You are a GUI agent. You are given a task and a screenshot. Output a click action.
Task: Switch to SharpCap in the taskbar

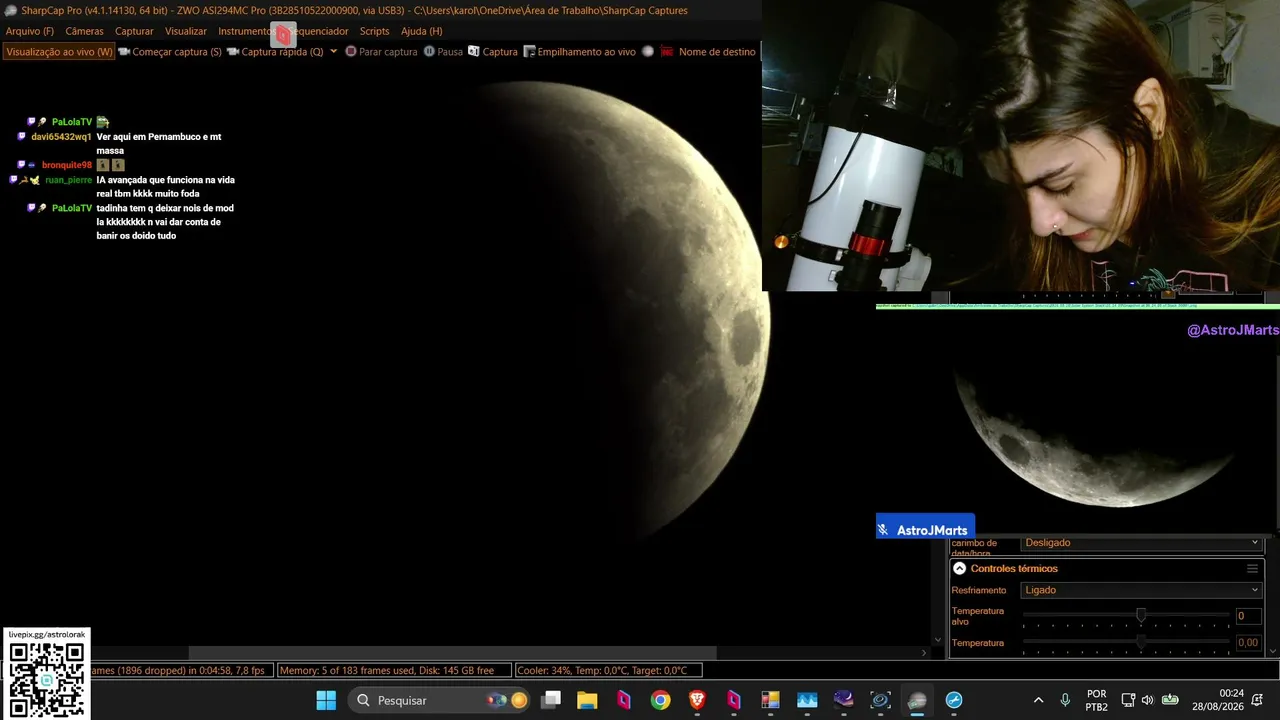[917, 700]
